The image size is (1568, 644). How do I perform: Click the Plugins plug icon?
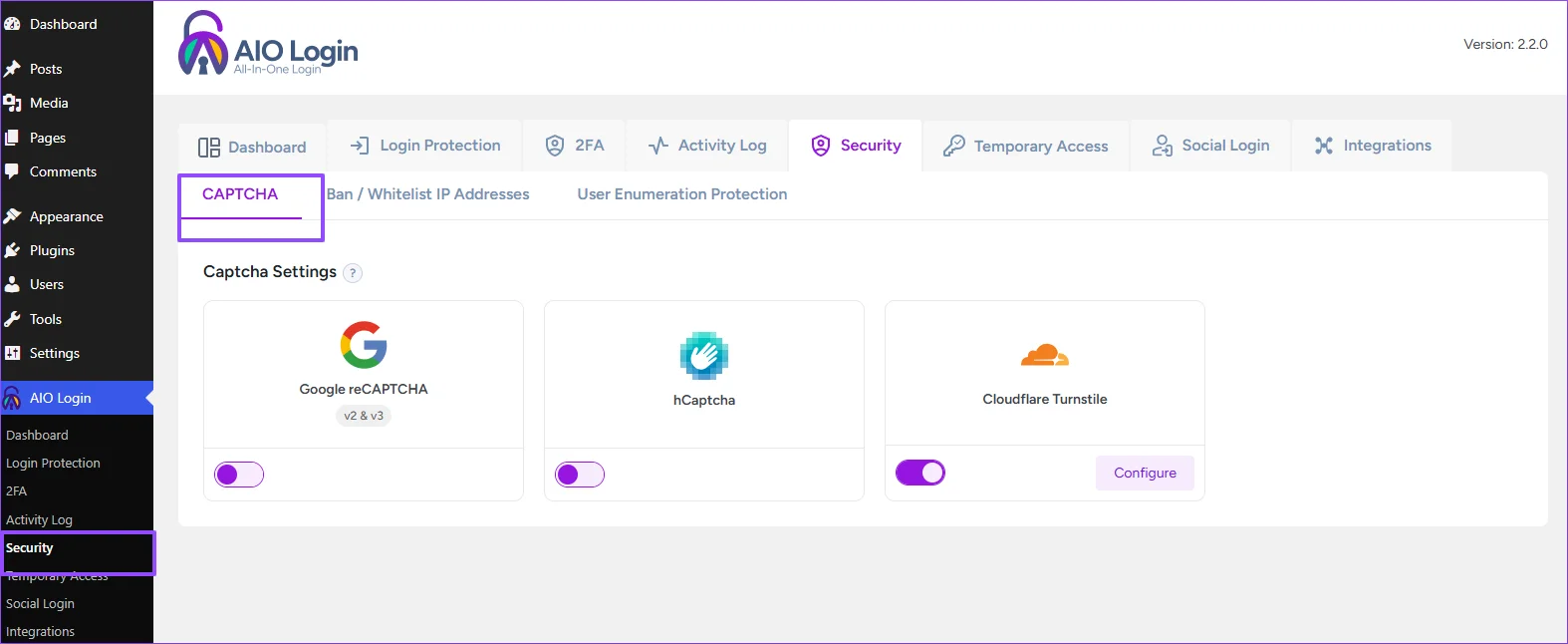pyautogui.click(x=12, y=250)
